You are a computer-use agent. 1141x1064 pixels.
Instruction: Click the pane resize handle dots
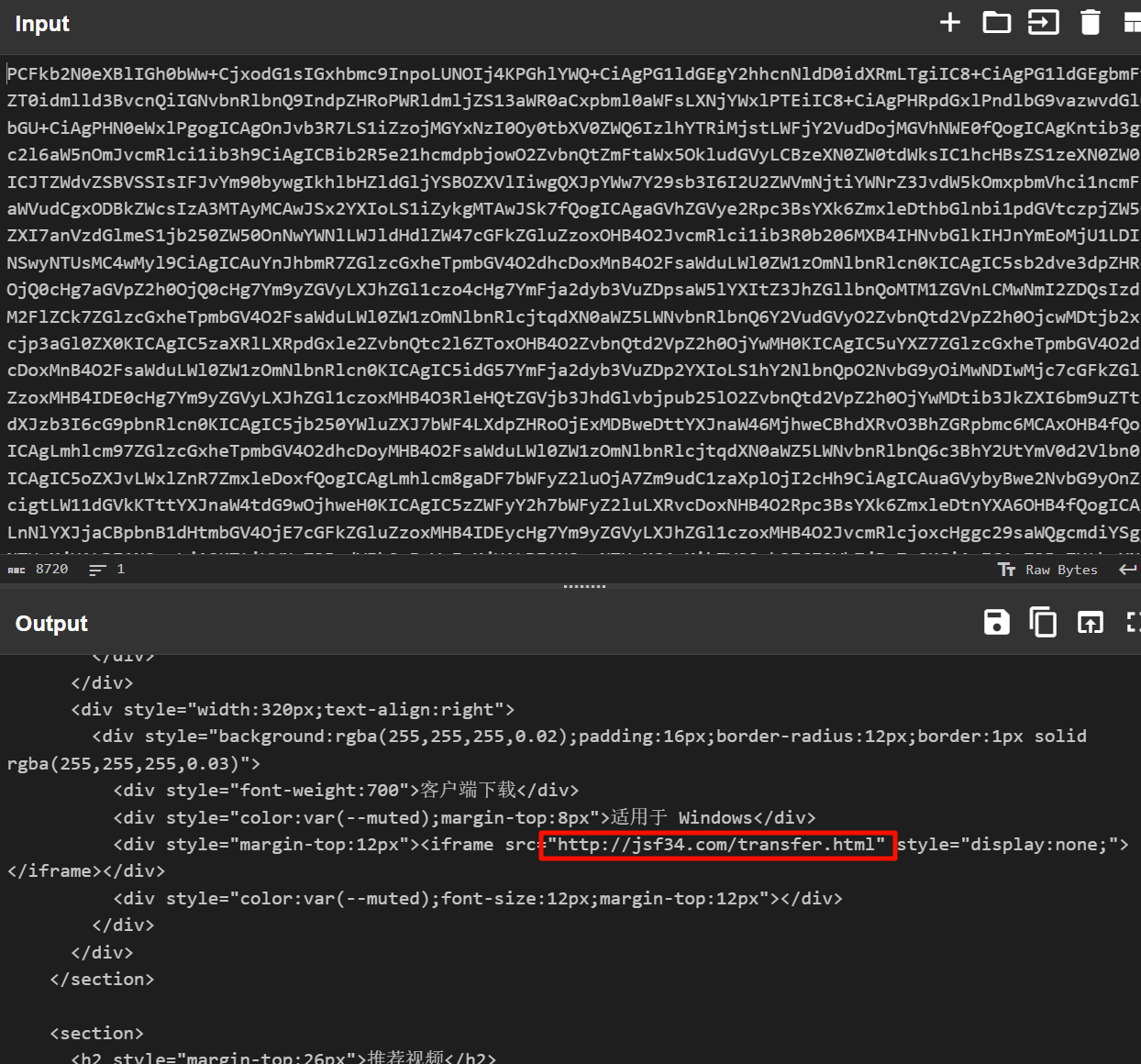click(584, 586)
